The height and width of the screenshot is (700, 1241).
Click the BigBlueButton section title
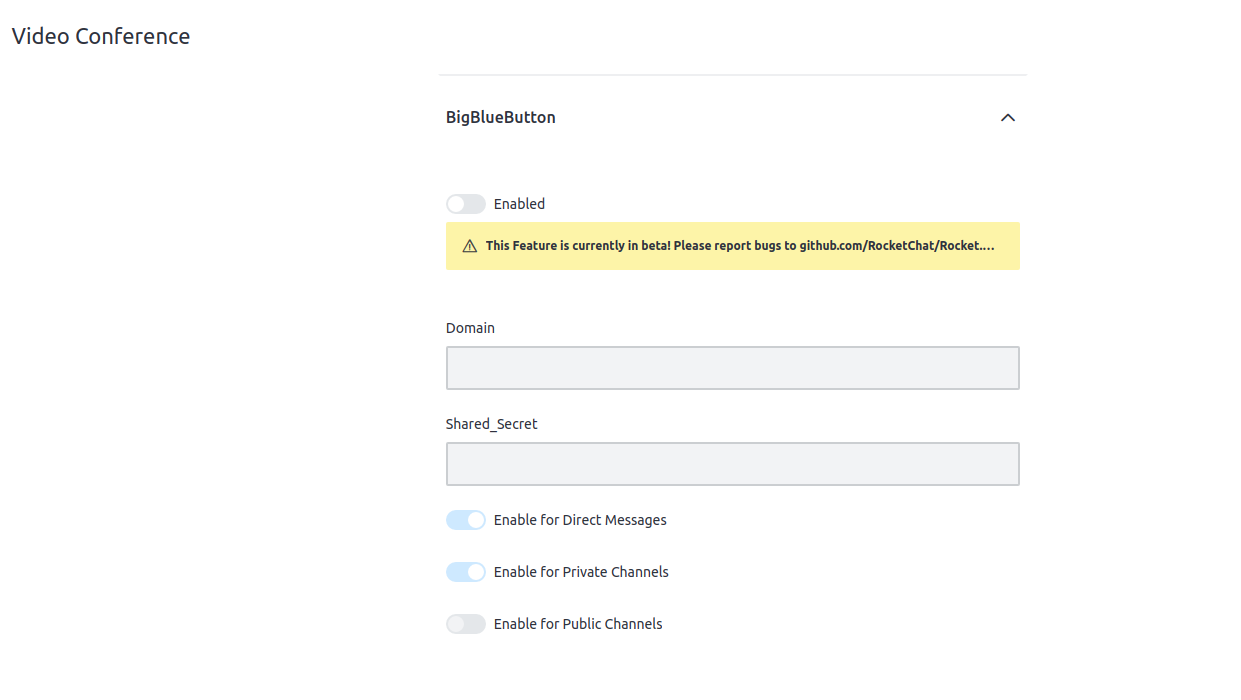point(501,117)
